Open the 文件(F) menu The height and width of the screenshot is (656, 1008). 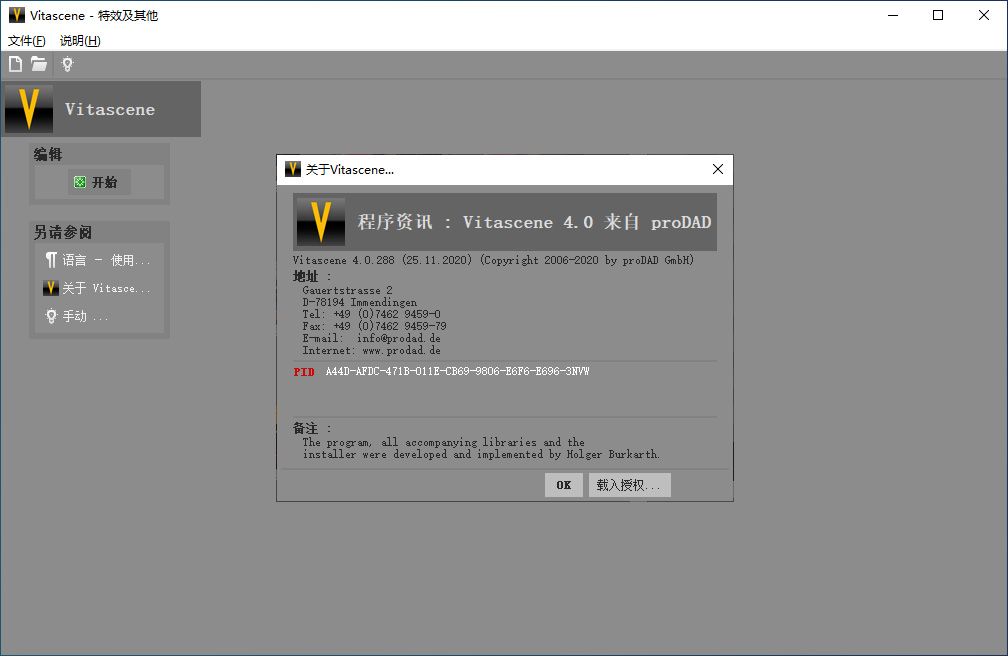tap(26, 41)
